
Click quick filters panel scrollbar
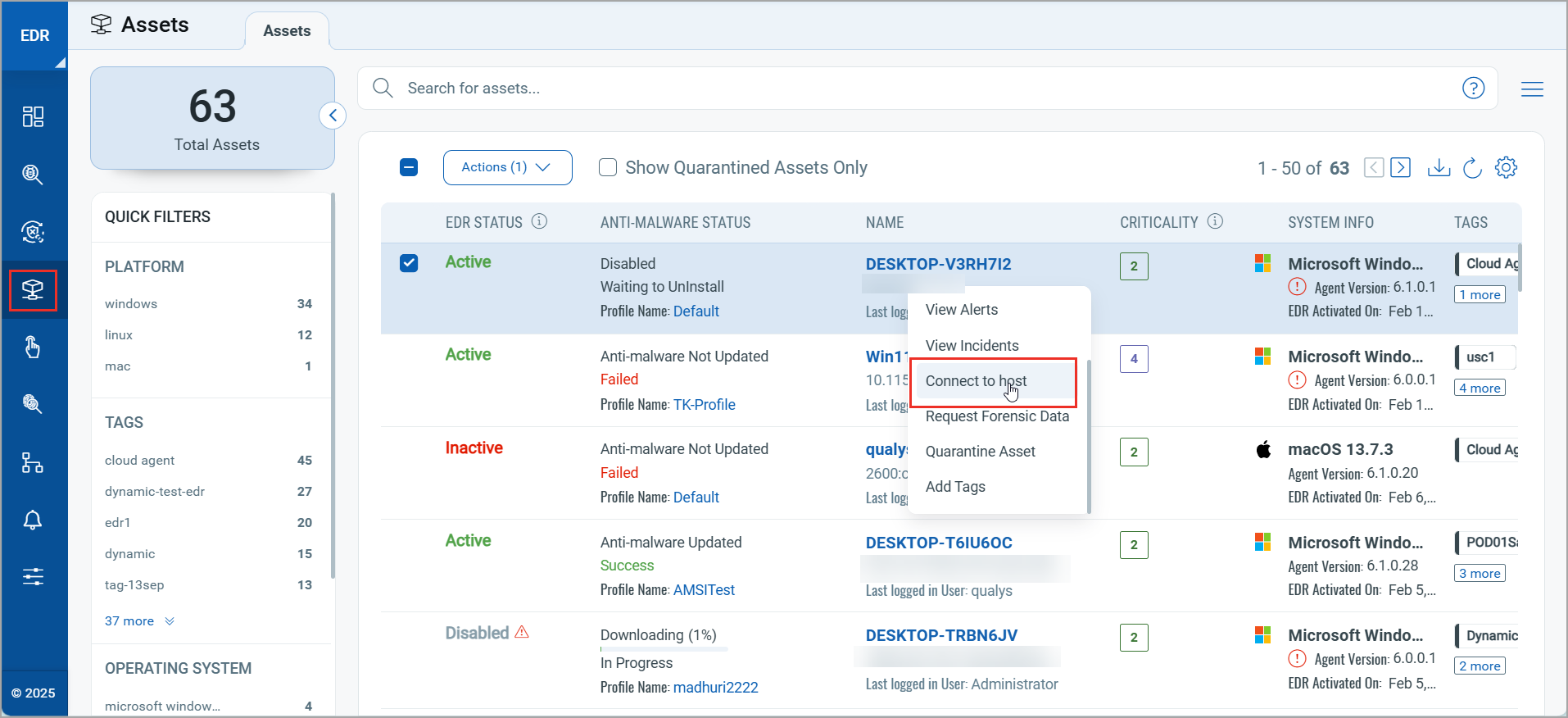coord(333,385)
